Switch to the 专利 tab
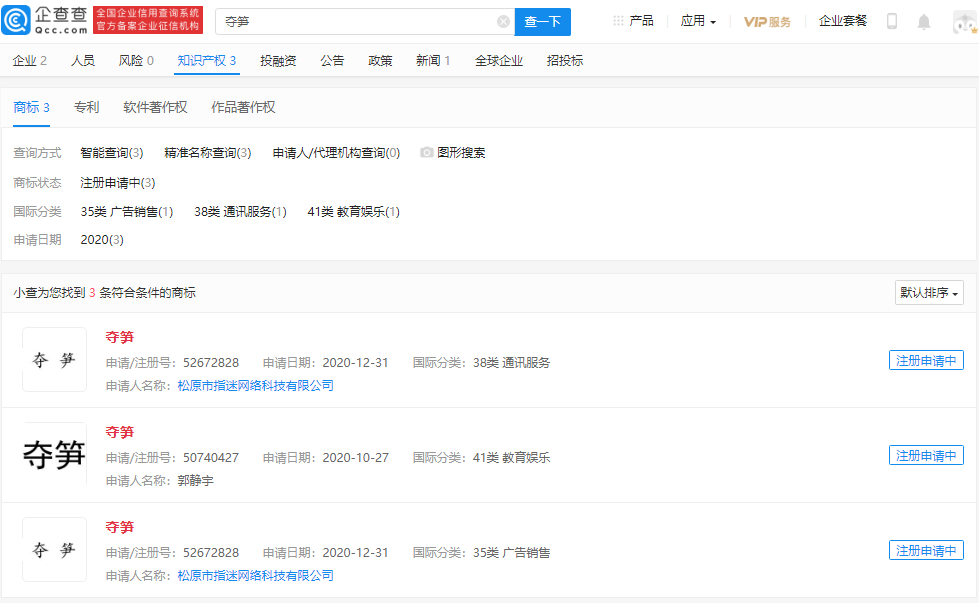Viewport: 979px width, 603px height. pos(86,107)
